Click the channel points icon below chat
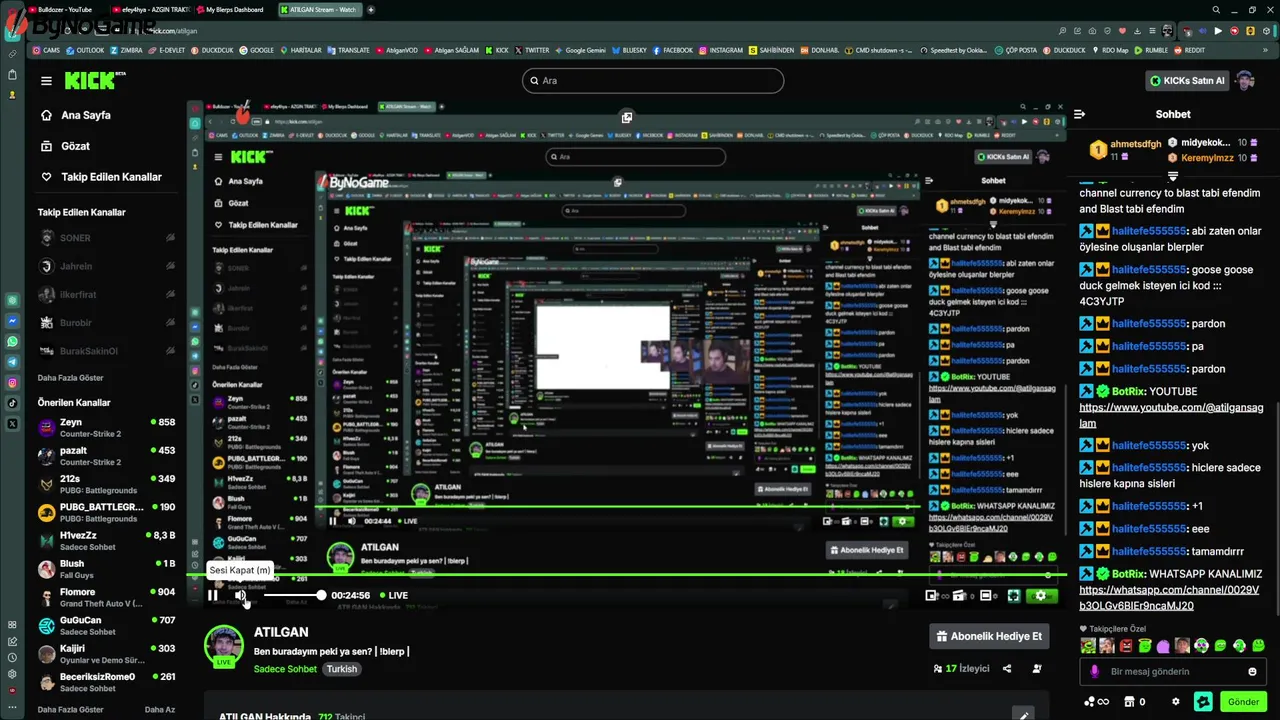Viewport: 1280px width, 720px height. click(x=1096, y=702)
